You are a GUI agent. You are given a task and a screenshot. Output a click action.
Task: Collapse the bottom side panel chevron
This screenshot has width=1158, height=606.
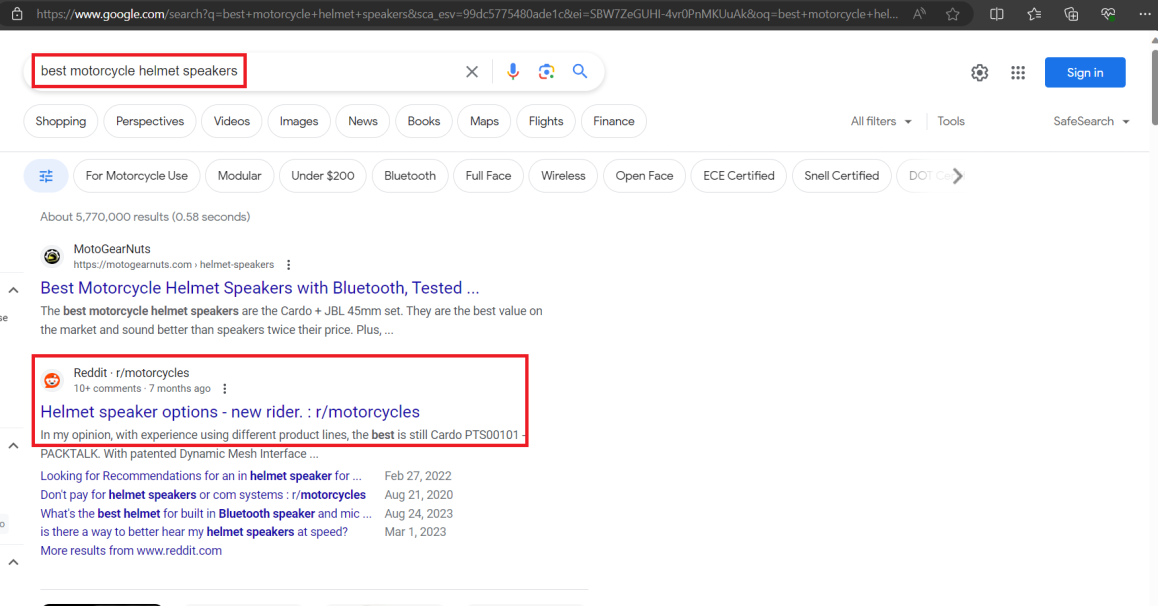tap(13, 562)
